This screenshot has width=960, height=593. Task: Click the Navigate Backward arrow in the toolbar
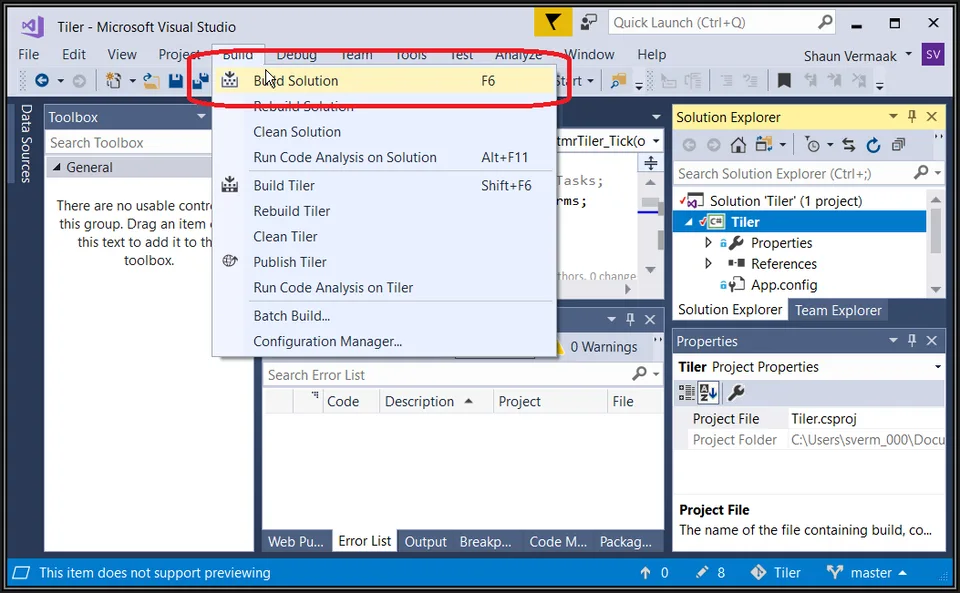42,80
